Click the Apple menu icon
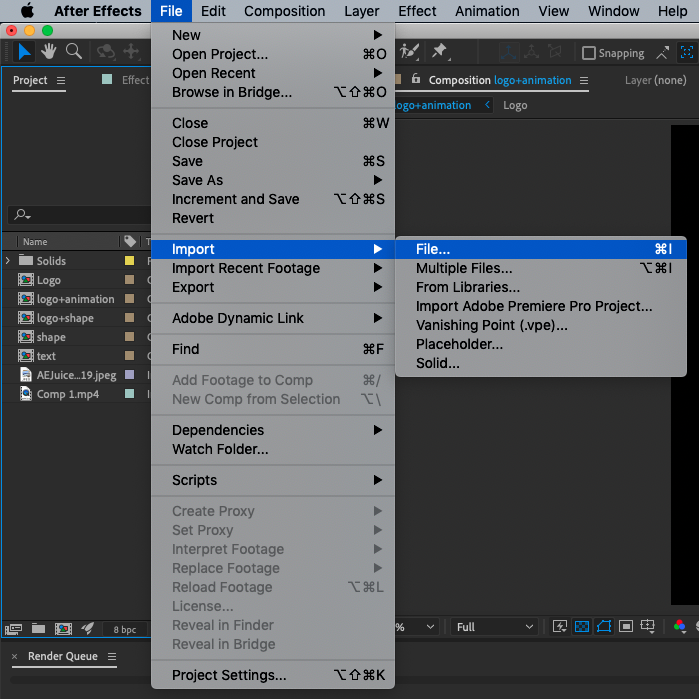Image resolution: width=699 pixels, height=699 pixels. (x=27, y=11)
